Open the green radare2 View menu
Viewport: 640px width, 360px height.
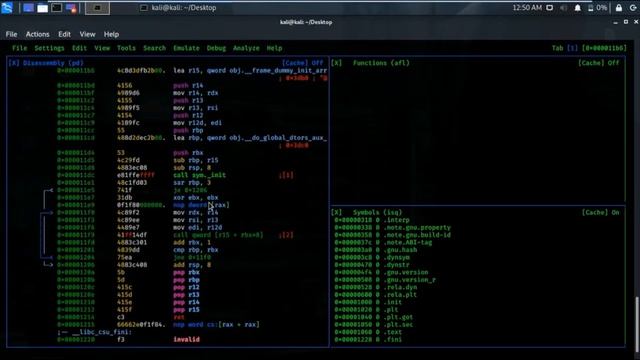click(x=102, y=48)
